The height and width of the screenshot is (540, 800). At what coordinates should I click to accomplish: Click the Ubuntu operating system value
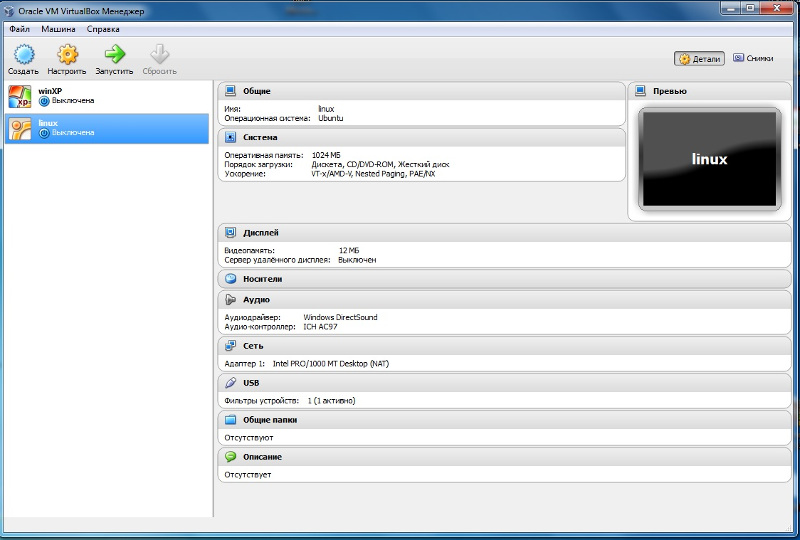tap(331, 118)
